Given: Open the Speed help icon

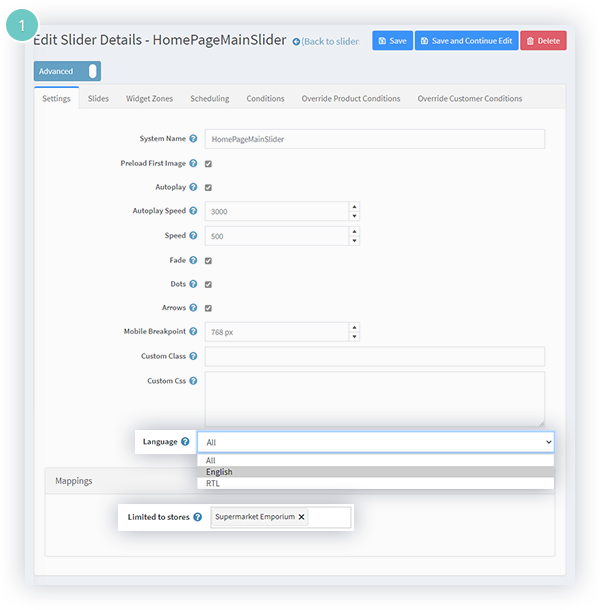Looking at the screenshot, I should [193, 235].
